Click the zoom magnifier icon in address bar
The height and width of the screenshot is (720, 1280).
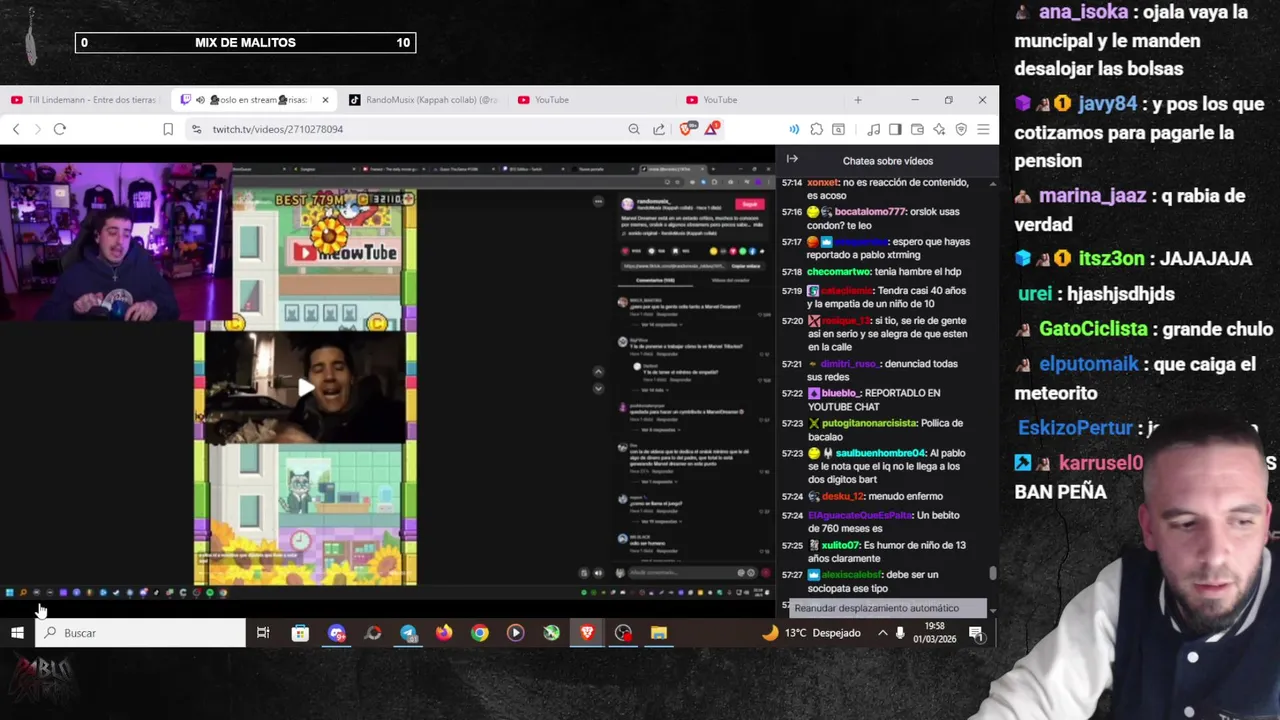634,129
